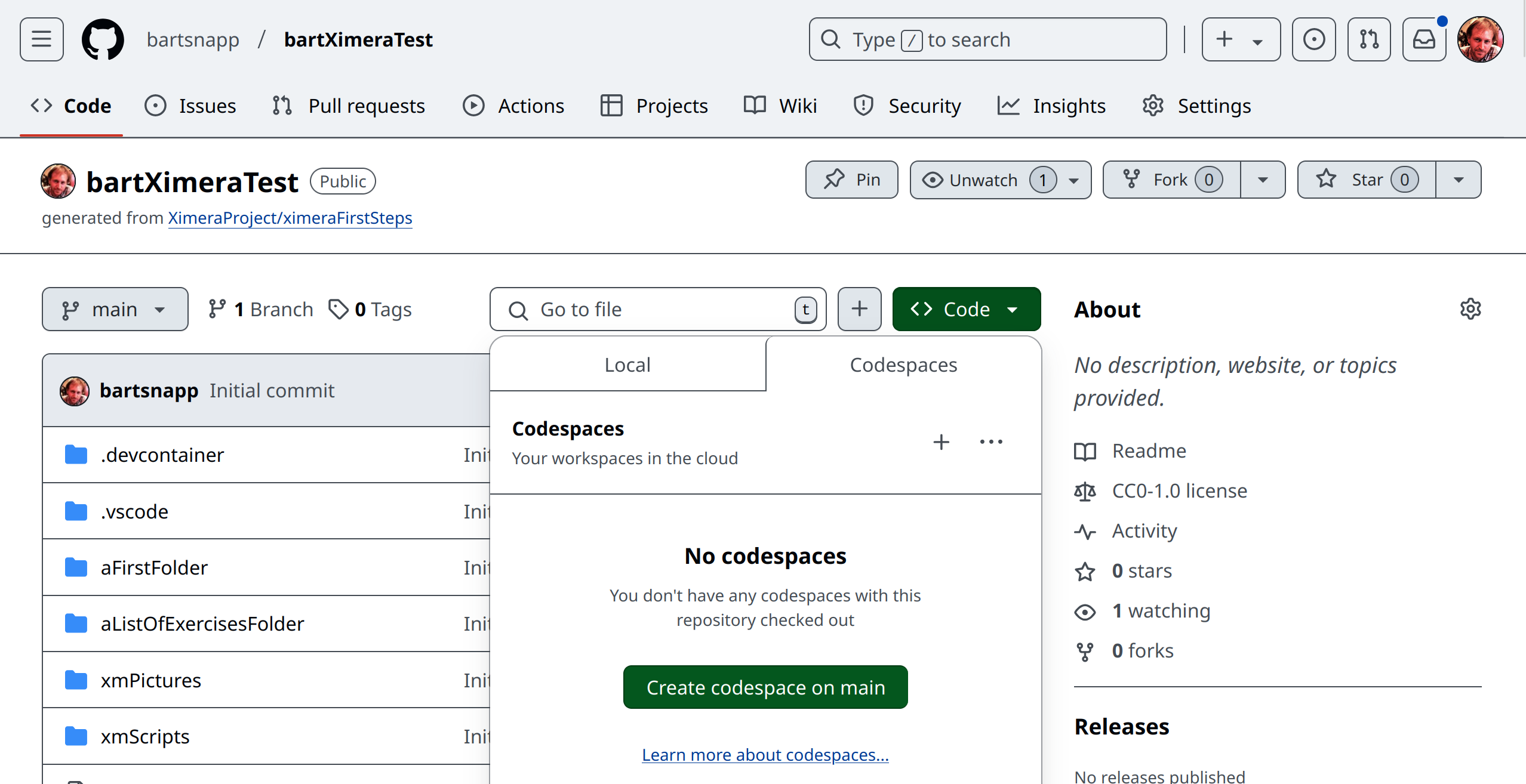Screen dimensions: 1526x784
Task: Open codespaces three-dot options menu
Action: tap(991, 442)
